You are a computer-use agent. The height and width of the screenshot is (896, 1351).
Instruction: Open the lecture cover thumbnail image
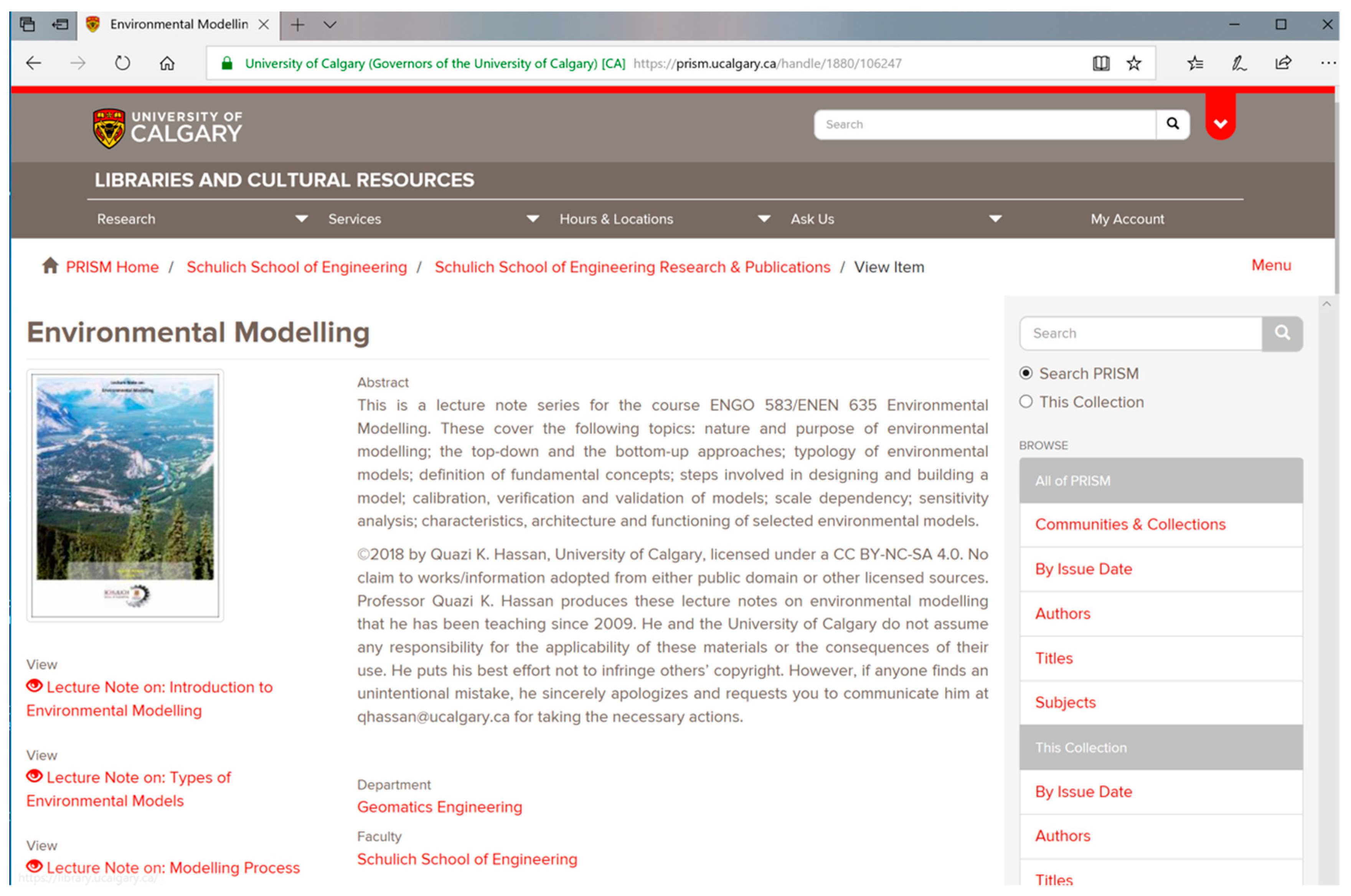click(x=125, y=495)
